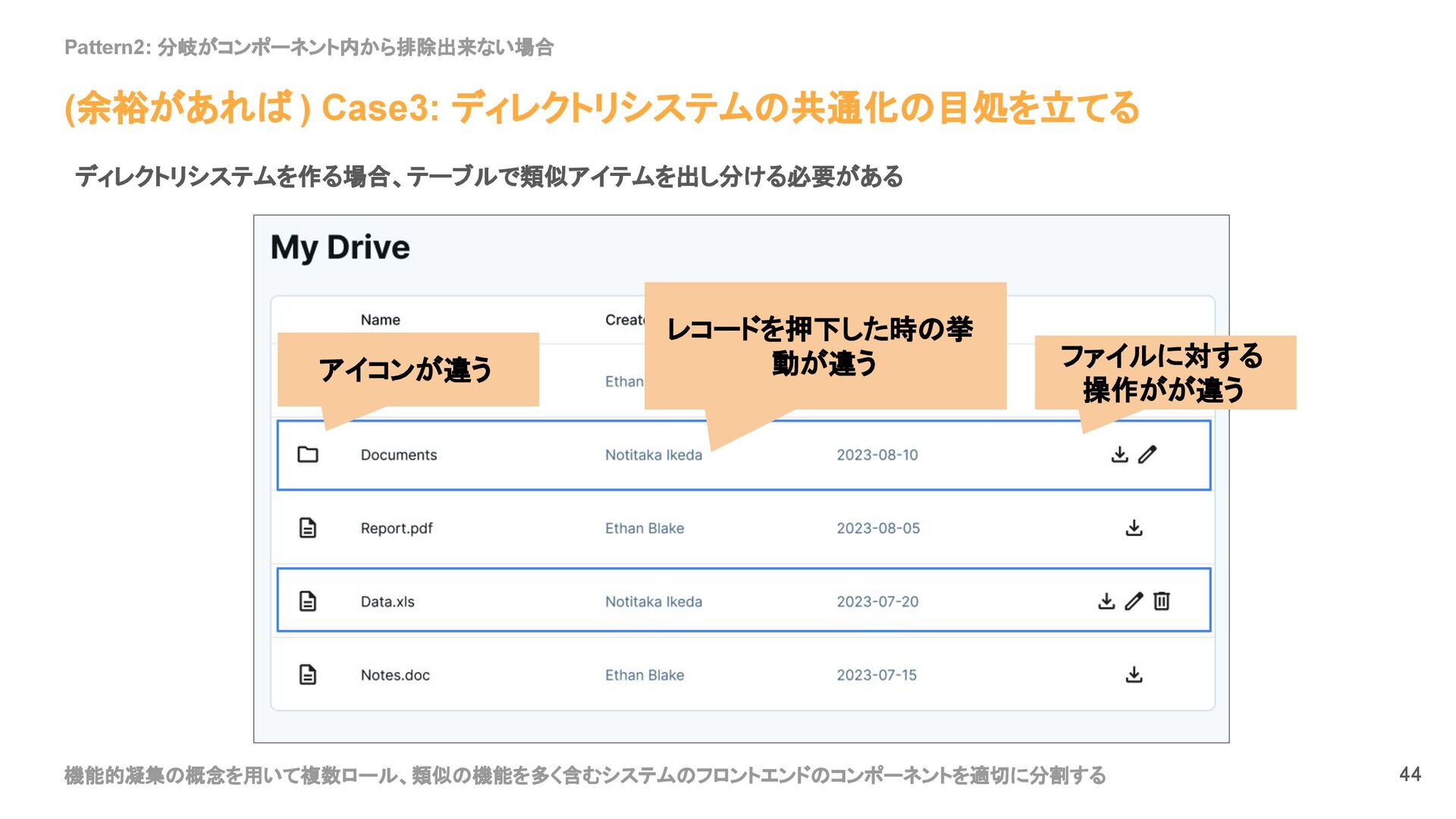This screenshot has height=819, width=1456.
Task: Click Notitaka Ikeda in Documents row
Action: pos(653,455)
